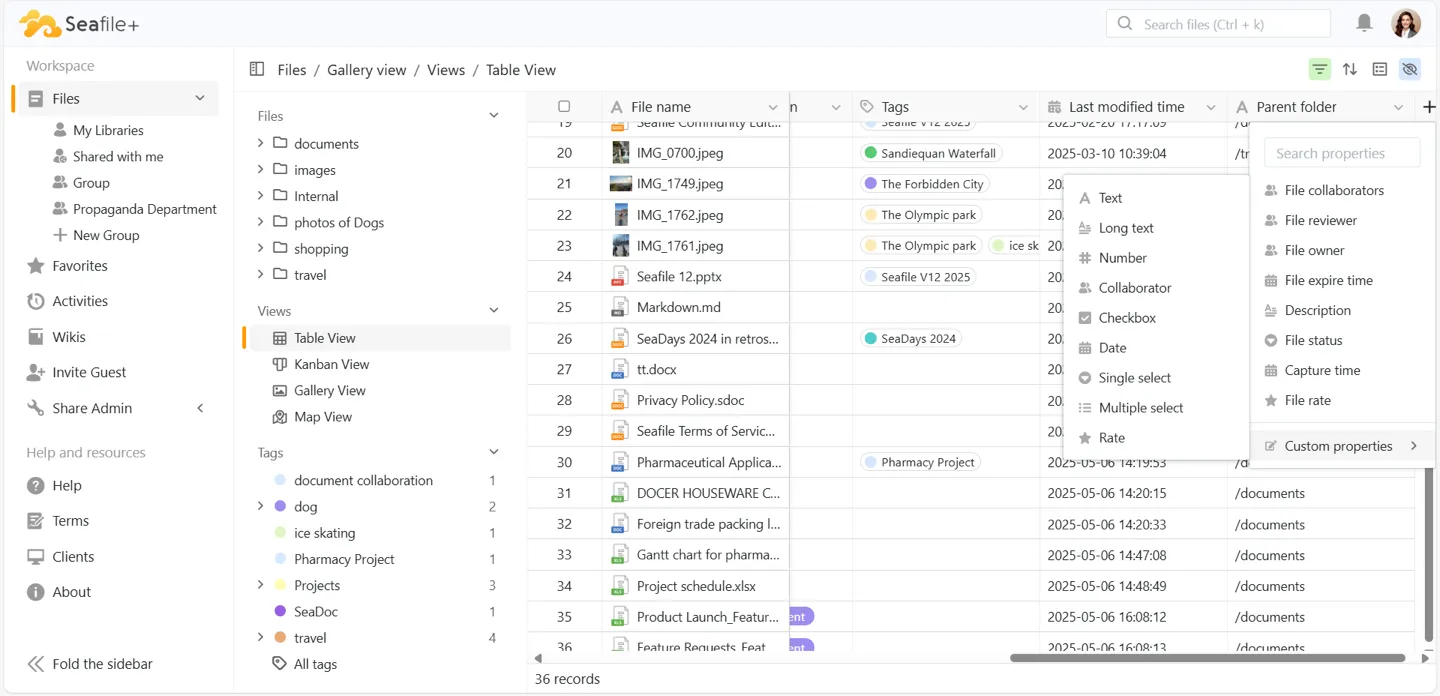Toggle the select-all checkbox in header

point(564,107)
